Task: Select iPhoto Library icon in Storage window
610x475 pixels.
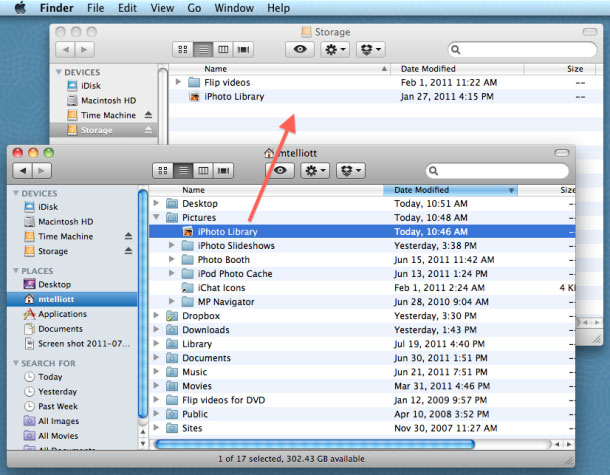Action: (x=194, y=96)
